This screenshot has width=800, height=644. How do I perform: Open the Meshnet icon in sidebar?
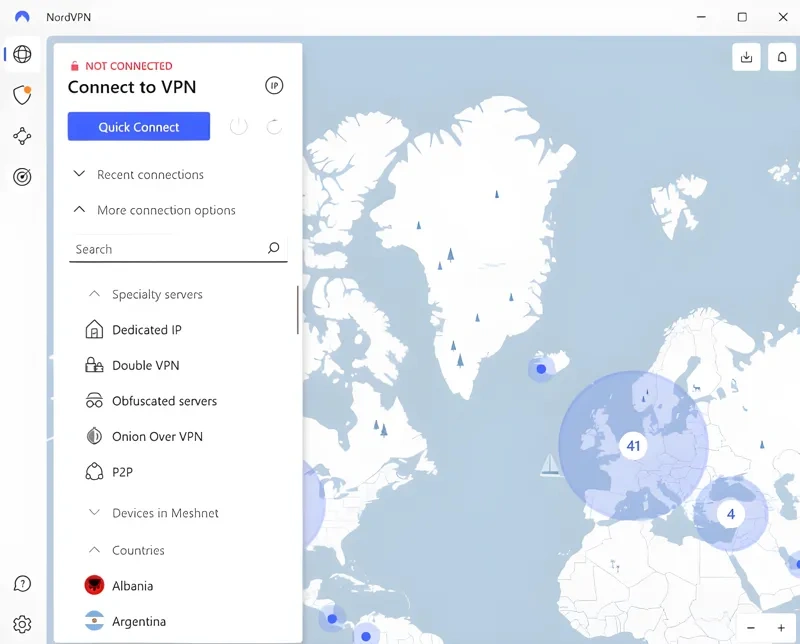[22, 136]
